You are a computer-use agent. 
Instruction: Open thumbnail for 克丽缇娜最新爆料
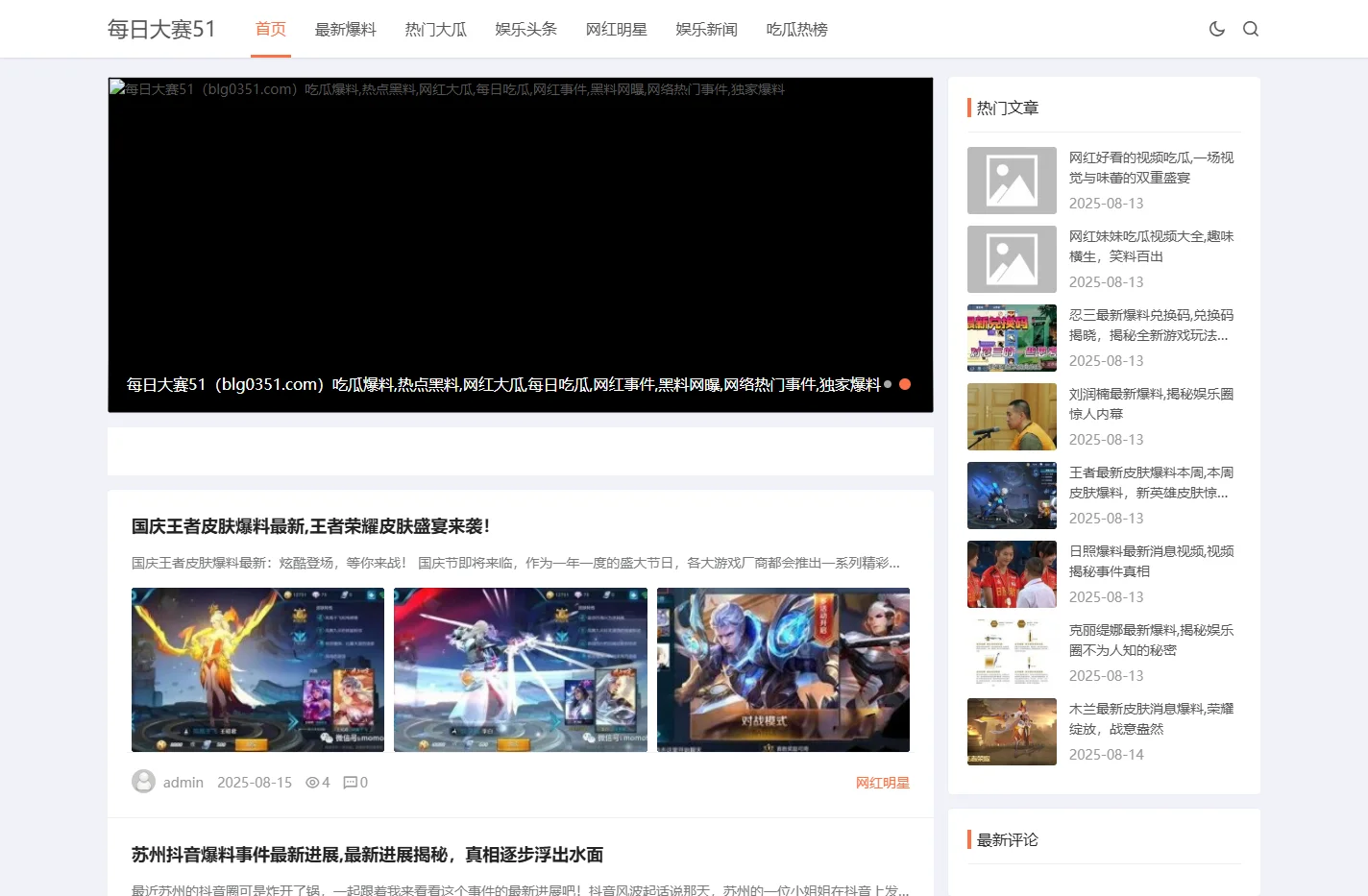coord(1012,653)
